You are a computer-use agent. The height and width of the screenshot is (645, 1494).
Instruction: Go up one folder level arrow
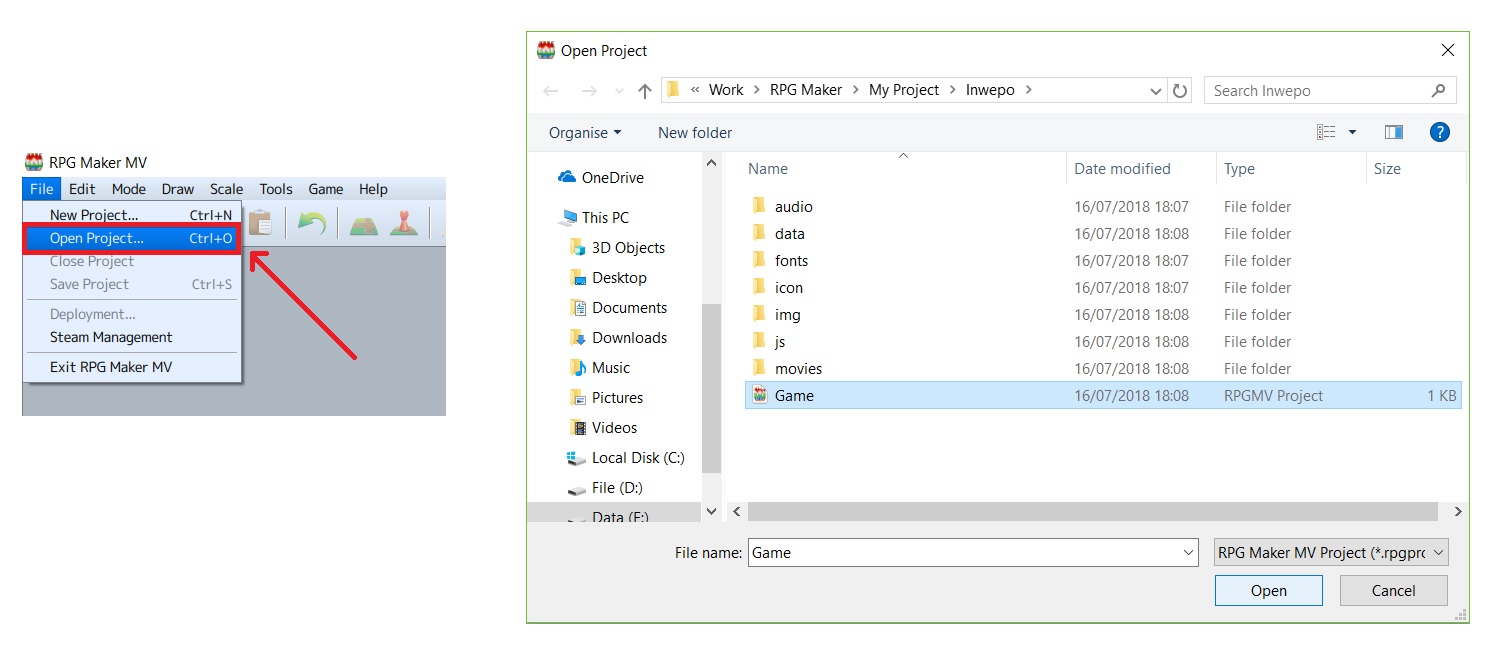click(645, 91)
